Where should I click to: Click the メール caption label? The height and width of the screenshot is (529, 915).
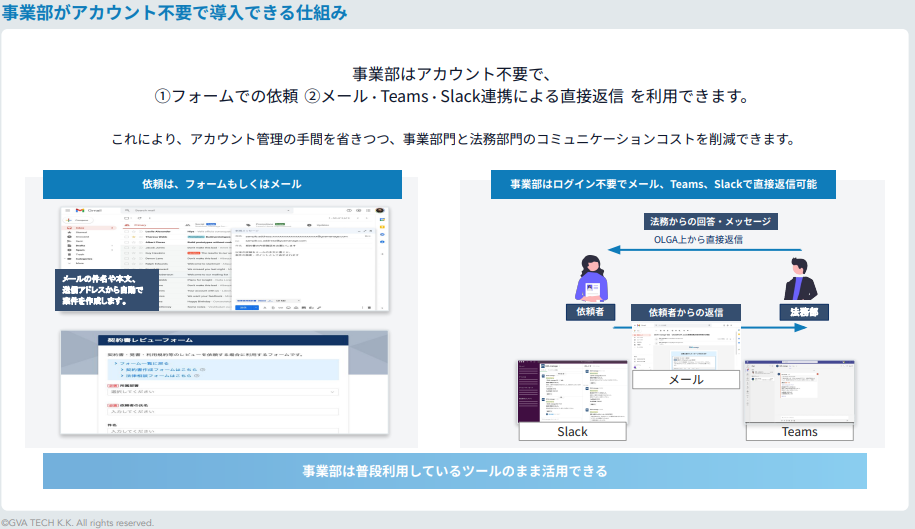click(686, 380)
